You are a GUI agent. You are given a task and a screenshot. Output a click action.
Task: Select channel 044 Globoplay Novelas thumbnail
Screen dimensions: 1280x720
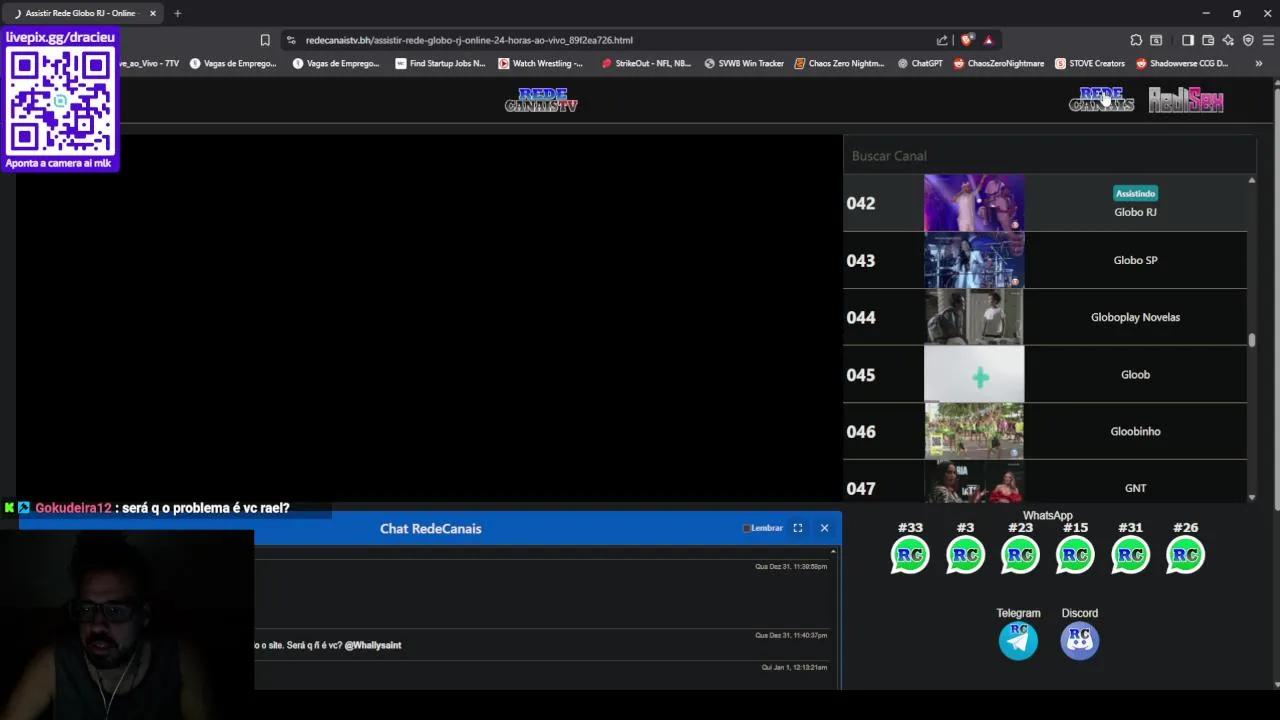coord(974,317)
